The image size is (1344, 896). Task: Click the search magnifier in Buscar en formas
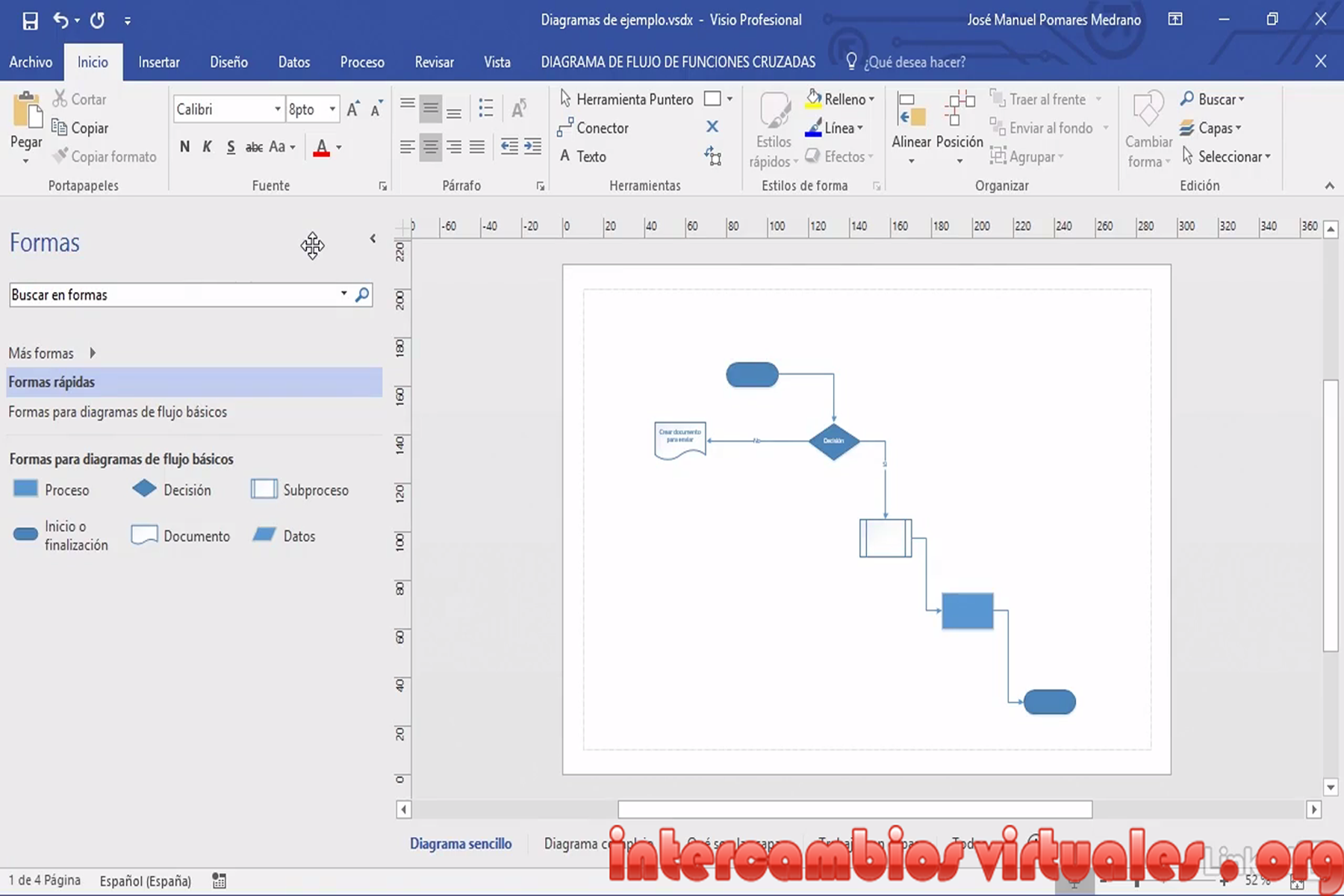[362, 294]
